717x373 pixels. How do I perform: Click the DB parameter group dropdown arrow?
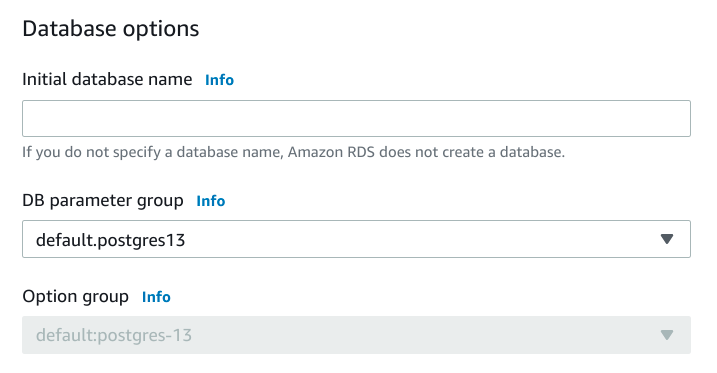coord(667,239)
